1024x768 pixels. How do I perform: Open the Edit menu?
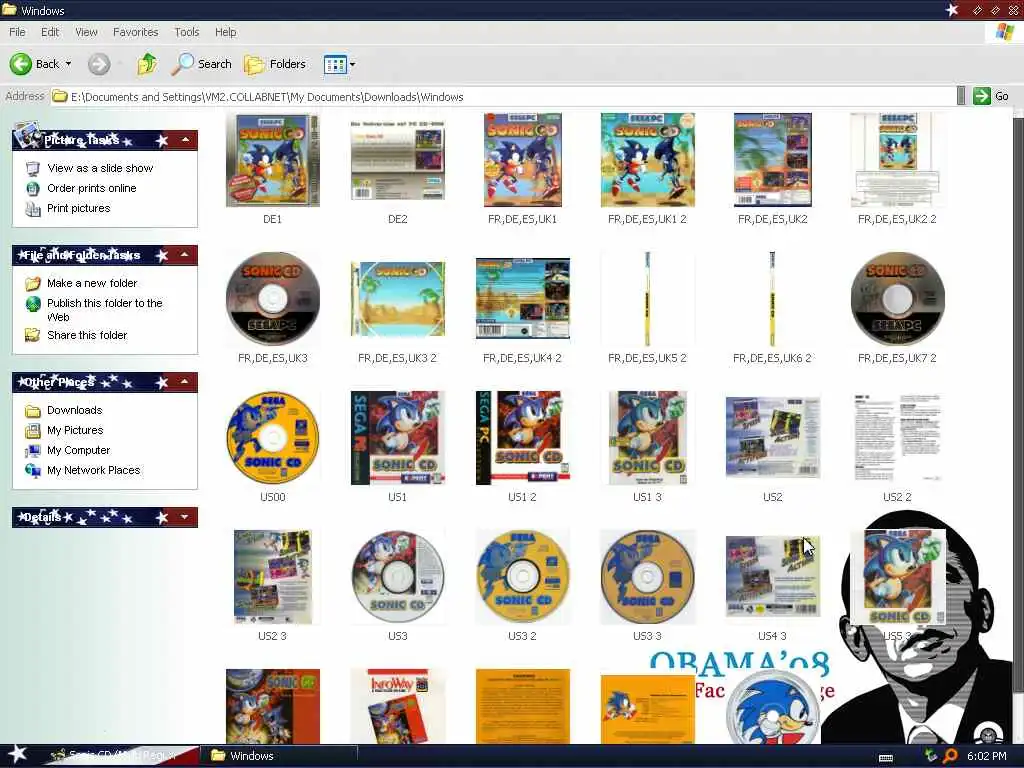coord(50,32)
